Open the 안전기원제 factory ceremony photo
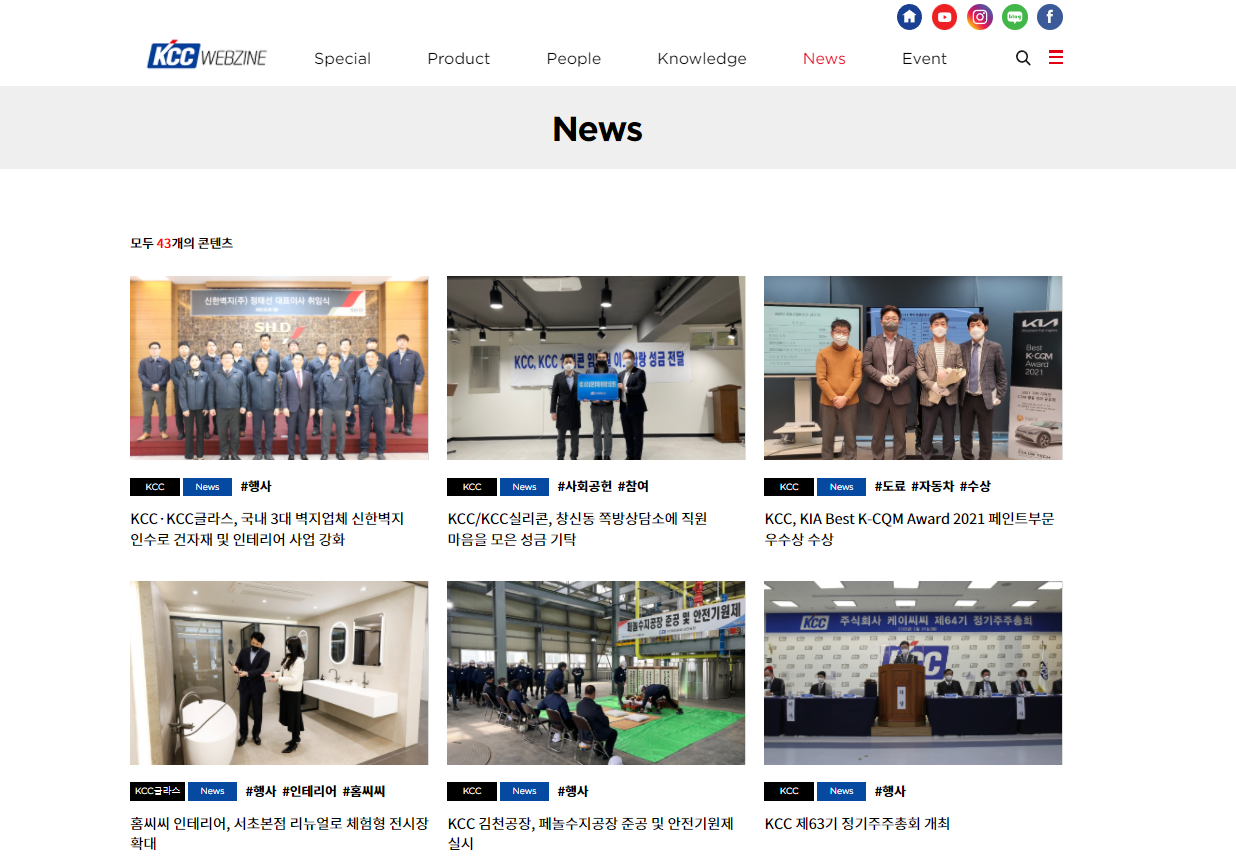The width and height of the screenshot is (1236, 868). click(x=596, y=673)
